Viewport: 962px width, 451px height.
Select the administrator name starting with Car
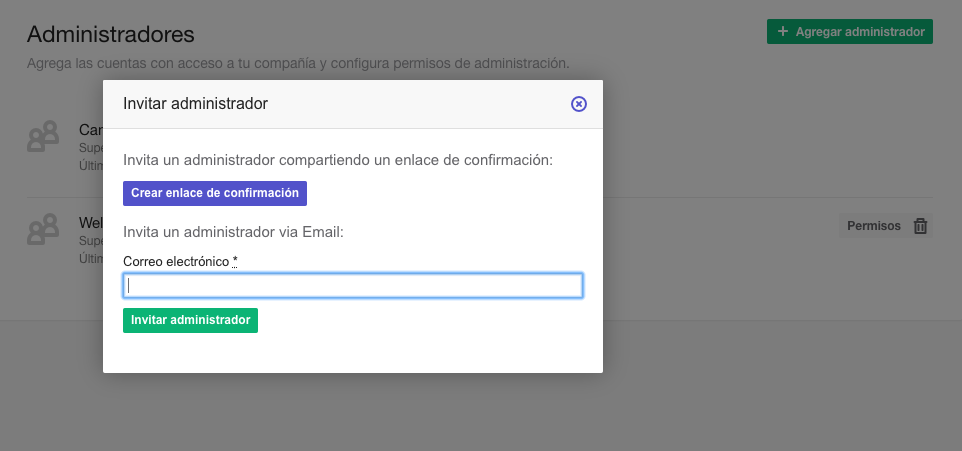coord(91,130)
